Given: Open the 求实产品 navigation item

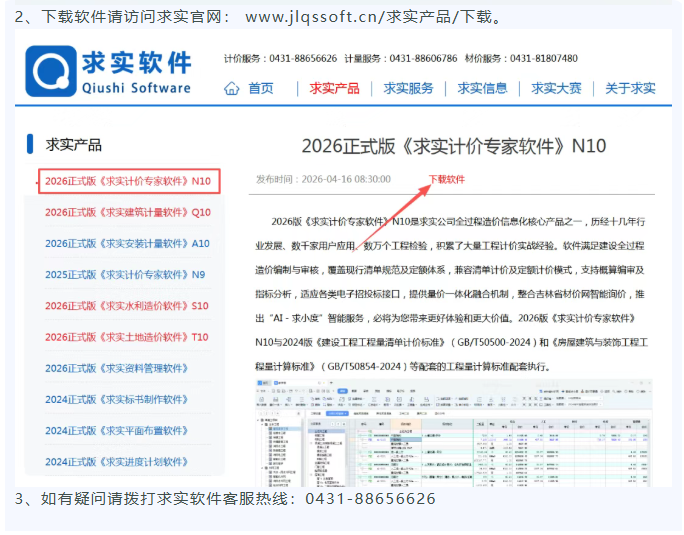Looking at the screenshot, I should coord(335,89).
